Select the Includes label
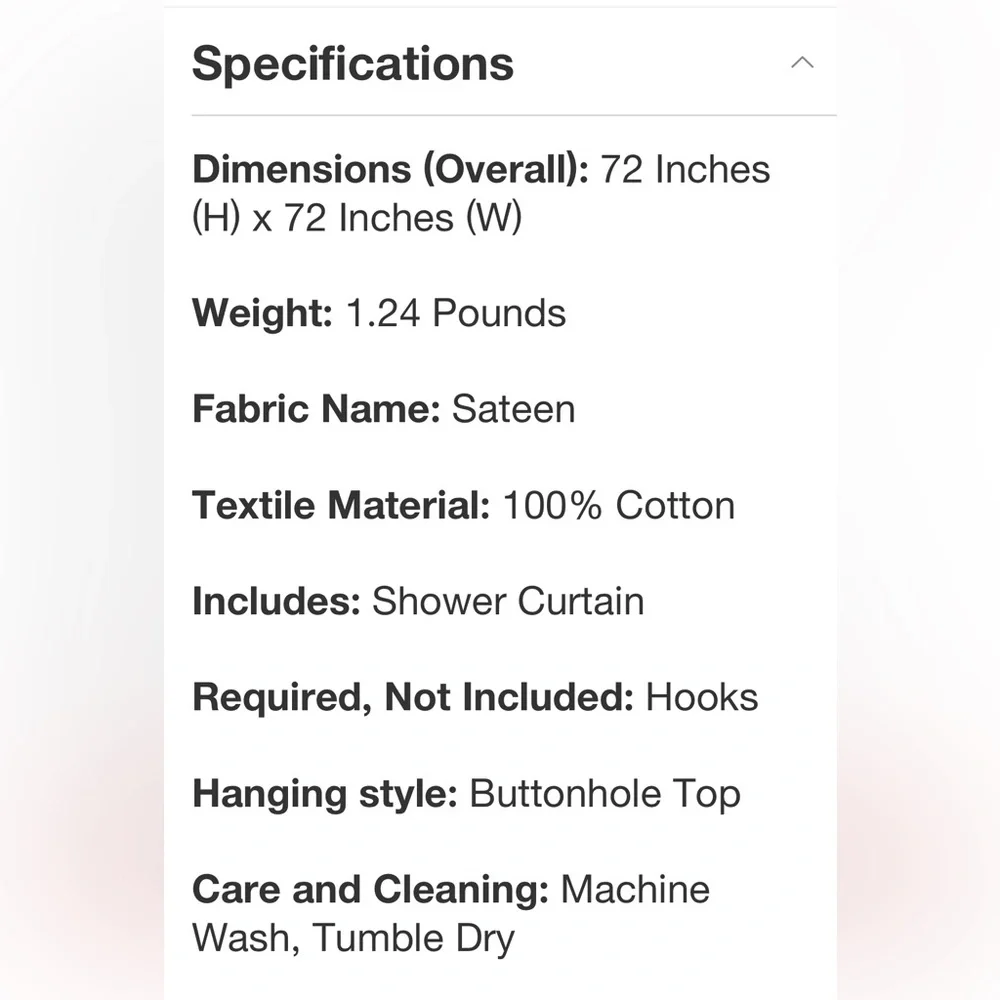This screenshot has height=1000, width=1000. [276, 601]
